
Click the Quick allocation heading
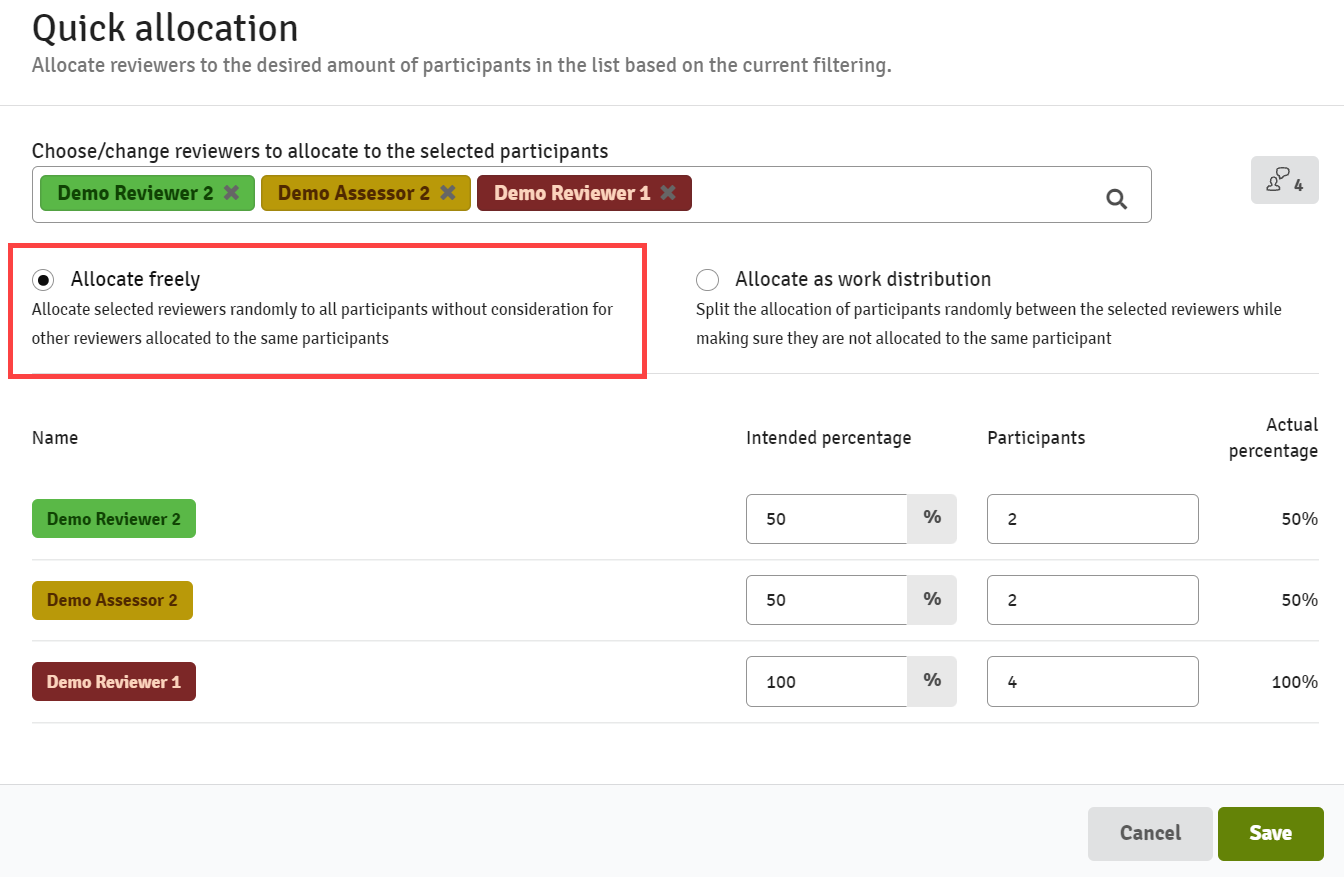point(165,28)
